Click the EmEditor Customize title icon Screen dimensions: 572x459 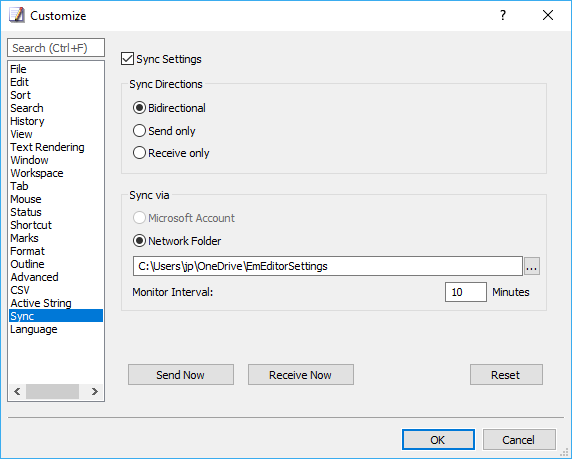click(17, 15)
